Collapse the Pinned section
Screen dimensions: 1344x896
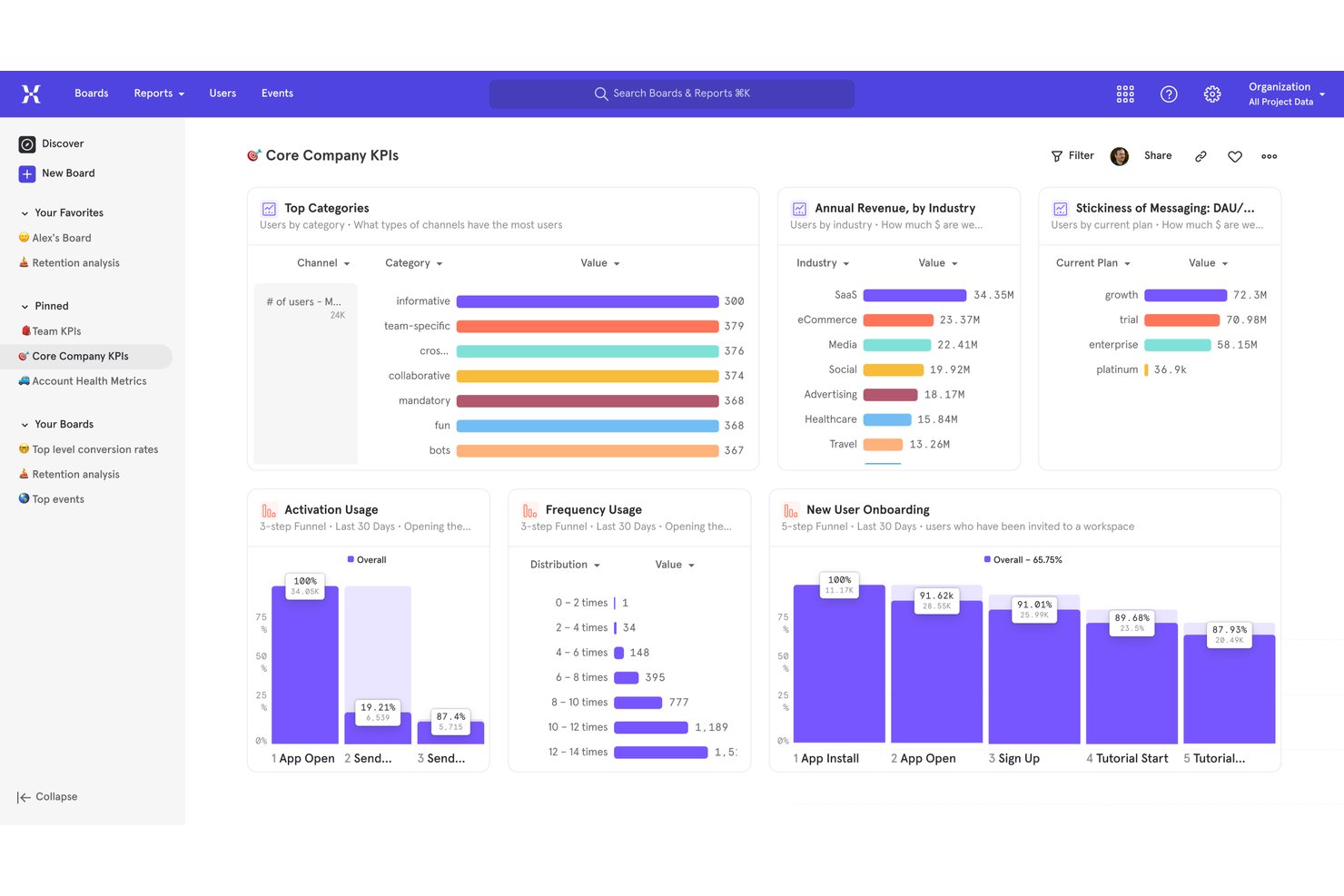[x=25, y=307]
